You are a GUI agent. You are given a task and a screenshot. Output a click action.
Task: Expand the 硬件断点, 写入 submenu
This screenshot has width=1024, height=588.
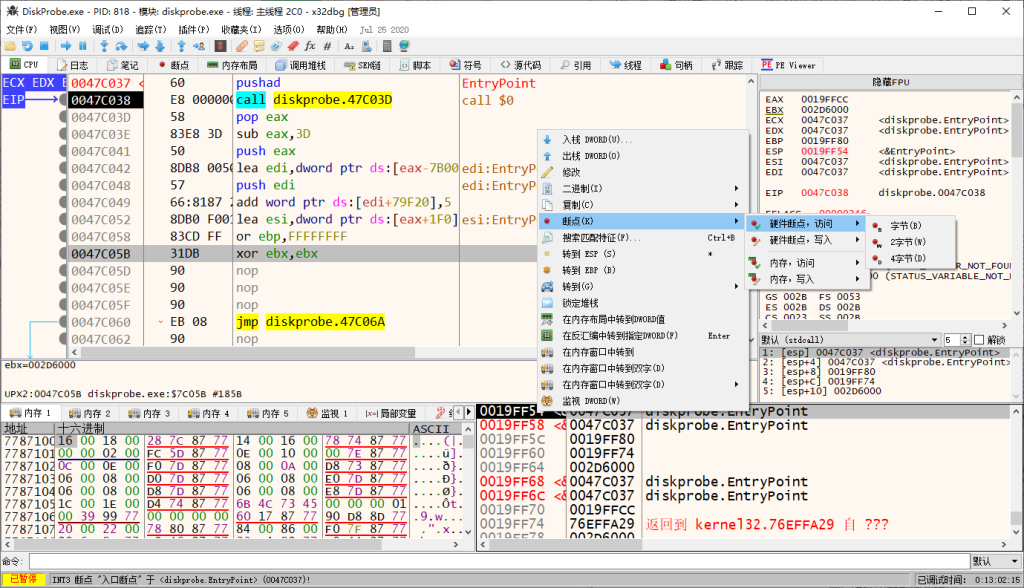pyautogui.click(x=807, y=240)
